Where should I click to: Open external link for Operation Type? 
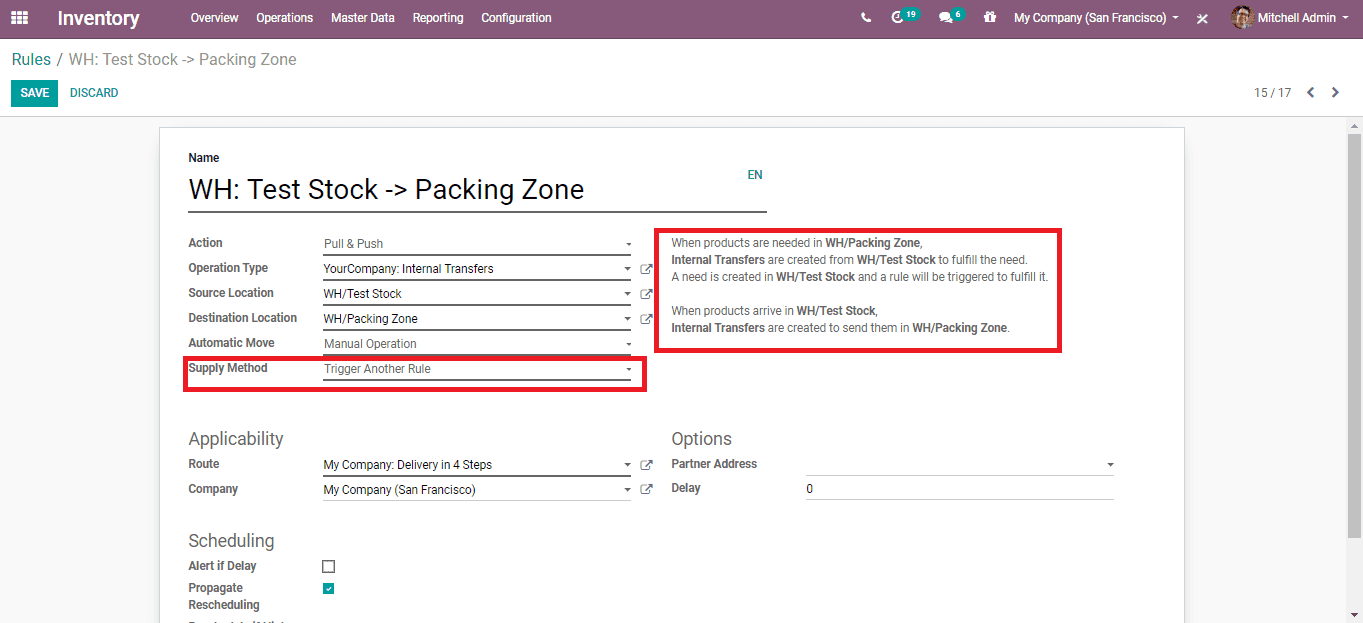pos(646,269)
